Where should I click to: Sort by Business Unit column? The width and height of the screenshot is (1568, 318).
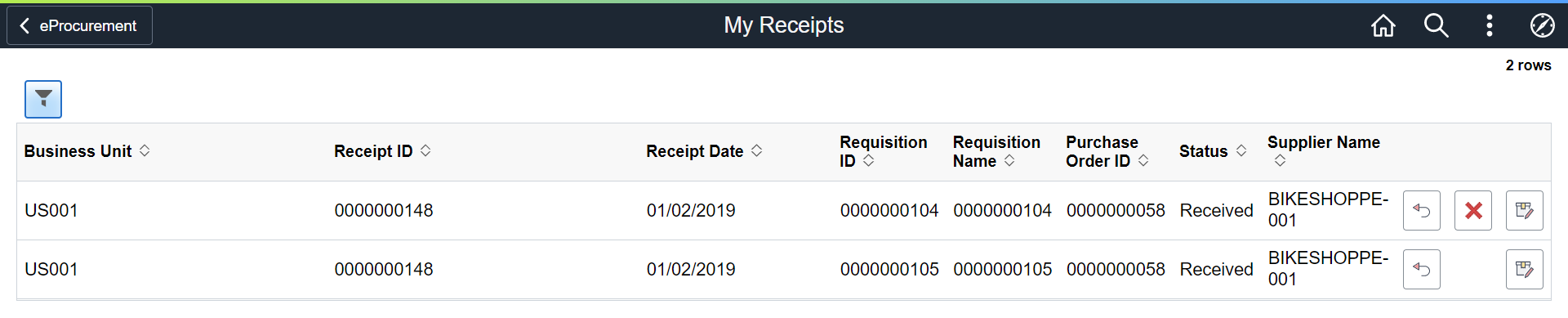click(87, 151)
